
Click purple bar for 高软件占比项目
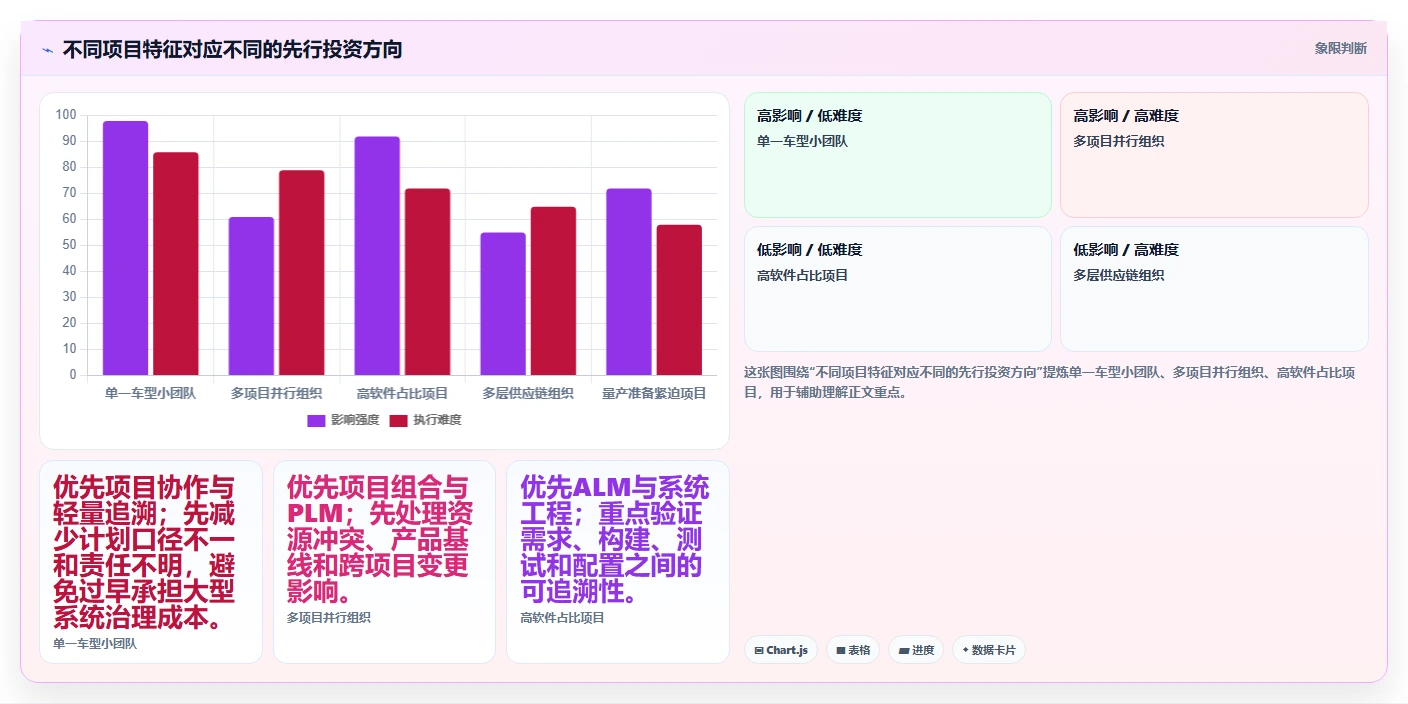[x=377, y=256]
